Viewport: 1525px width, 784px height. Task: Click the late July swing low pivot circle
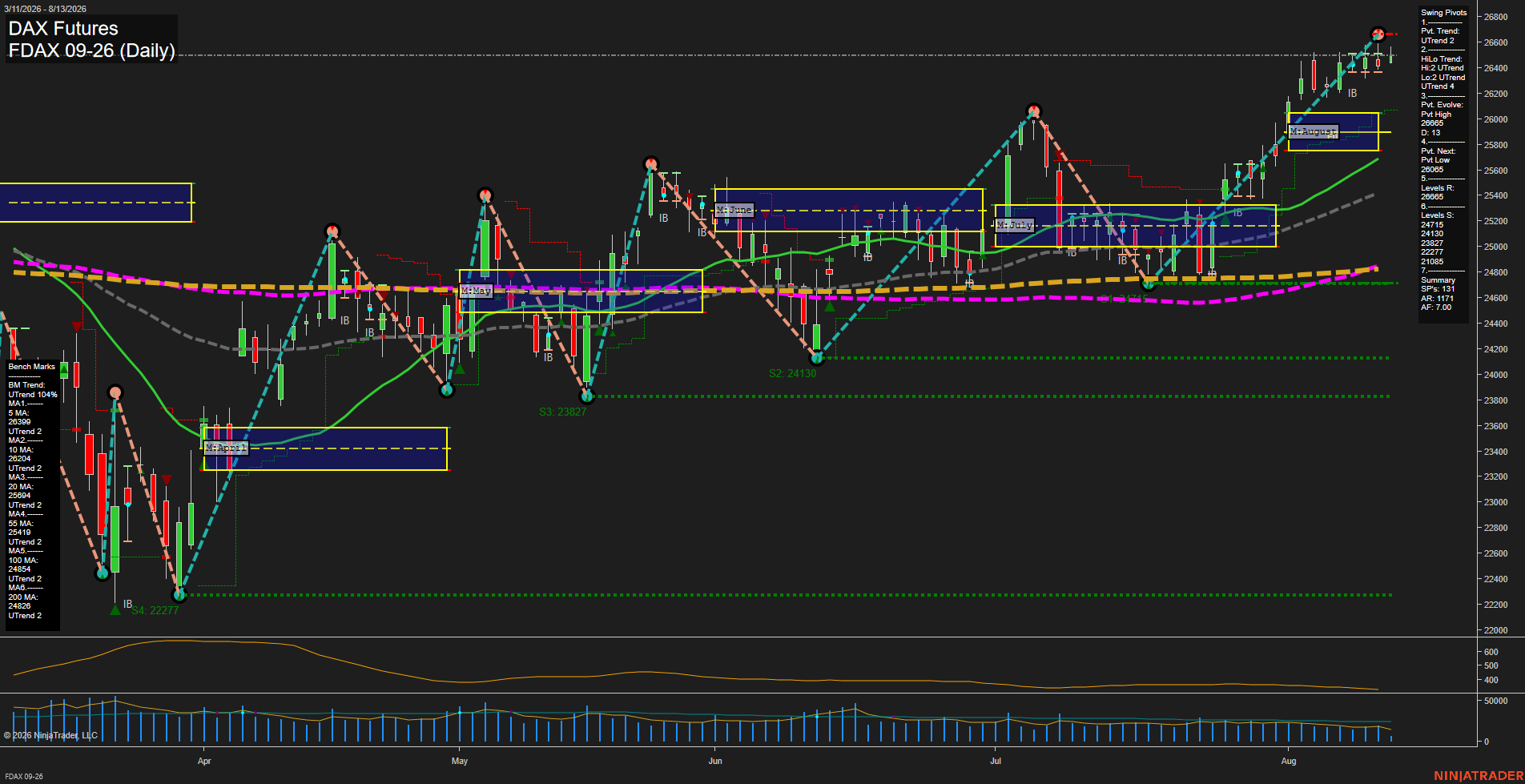click(x=1148, y=283)
